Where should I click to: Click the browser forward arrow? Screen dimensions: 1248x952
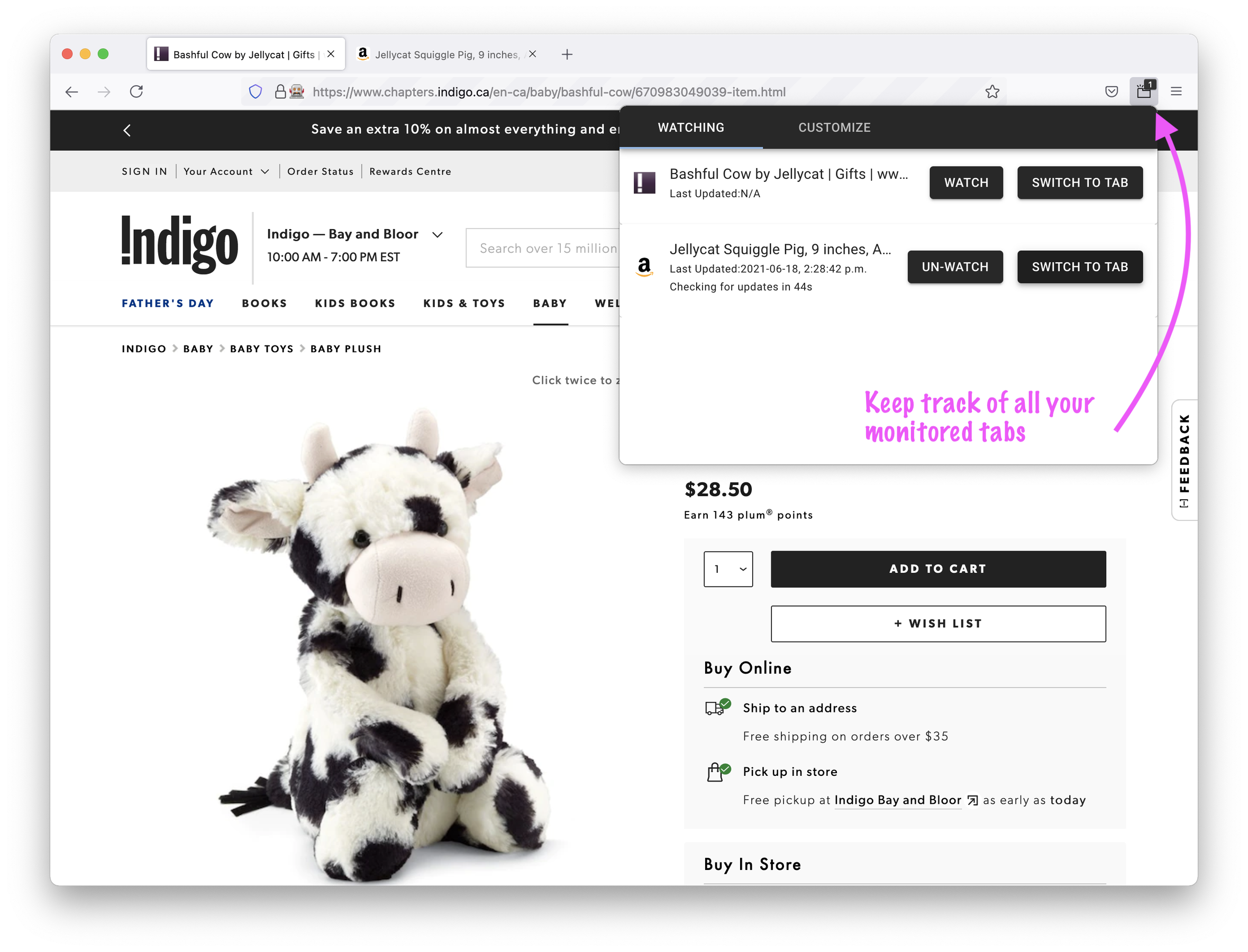tap(104, 92)
